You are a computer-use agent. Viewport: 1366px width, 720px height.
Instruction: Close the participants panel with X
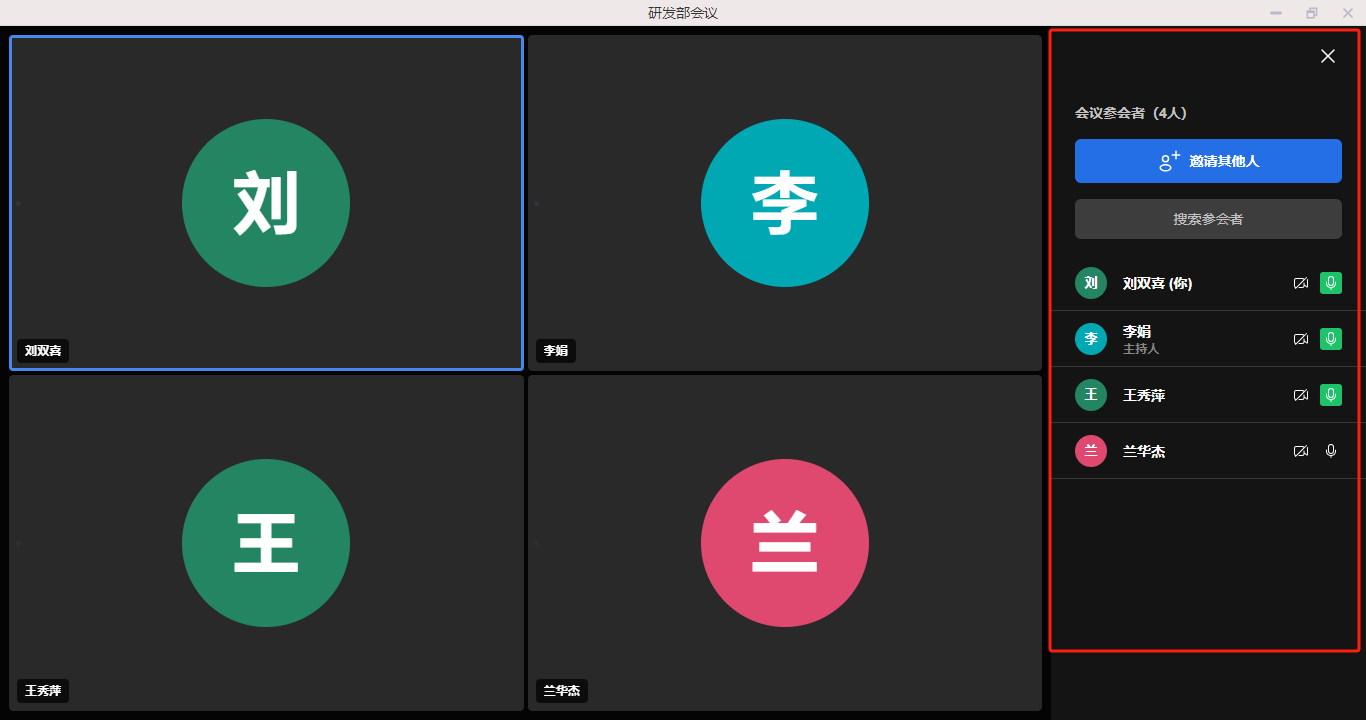coord(1327,56)
